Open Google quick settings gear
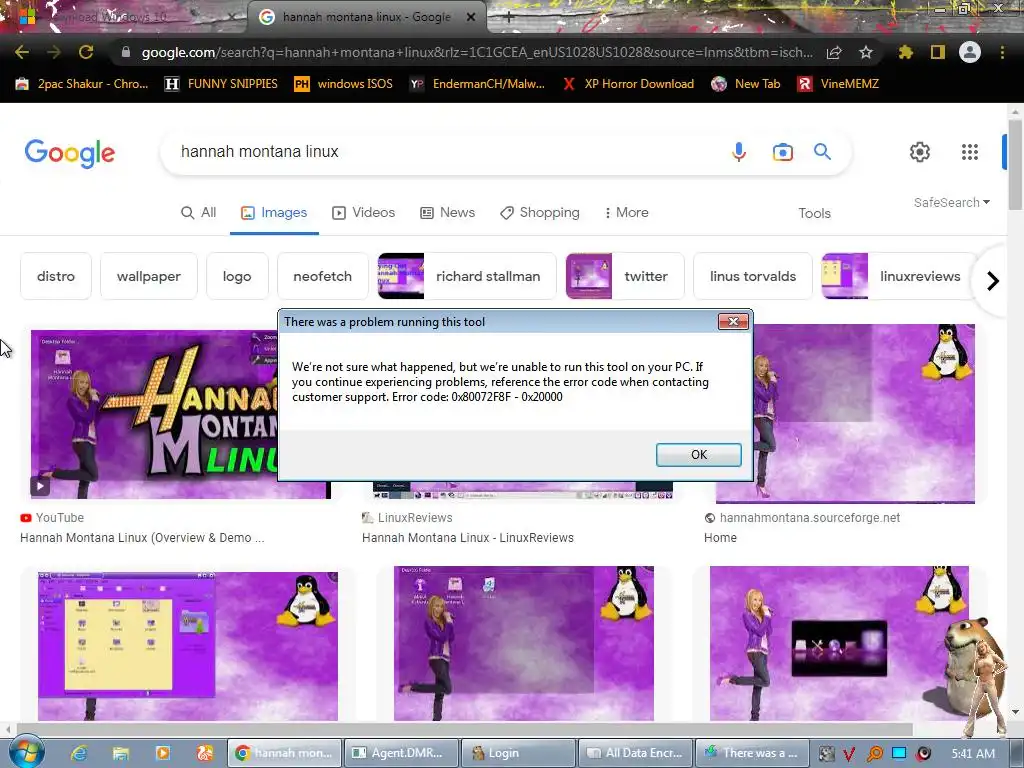The height and width of the screenshot is (768, 1024). tap(920, 152)
